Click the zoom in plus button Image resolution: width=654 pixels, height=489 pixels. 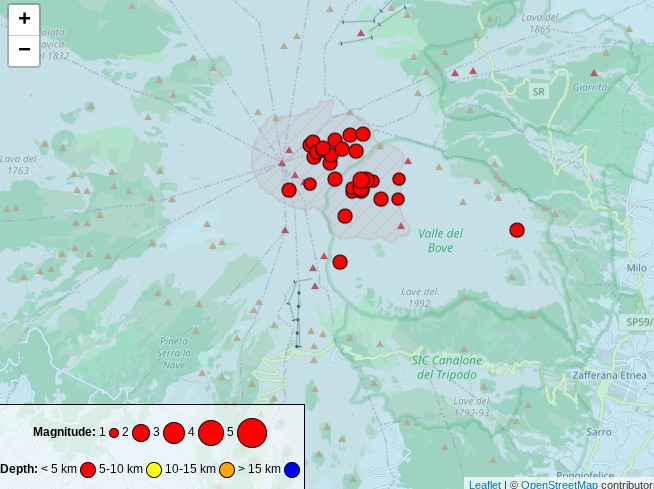(x=24, y=19)
